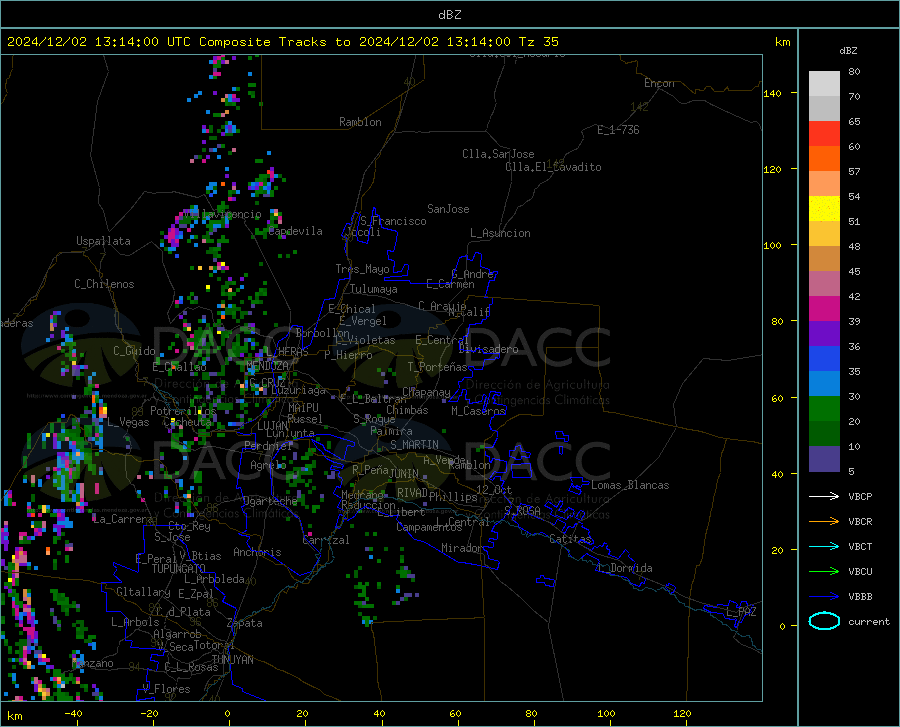Choose the royal blue swatch below 36
The image size is (900, 727).
(824, 359)
